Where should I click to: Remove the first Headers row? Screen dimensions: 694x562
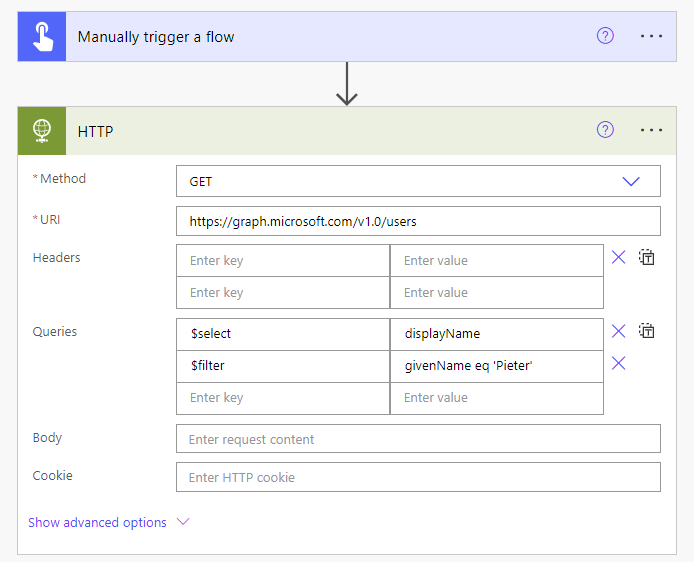tap(618, 257)
